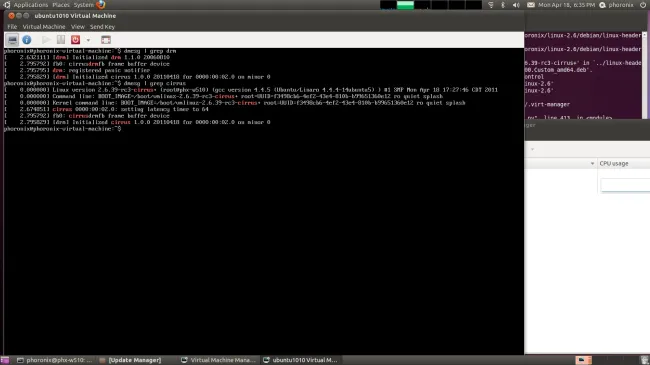Screen dimensions: 650x365
Task: Open the View menu
Action: click(x=78, y=27)
